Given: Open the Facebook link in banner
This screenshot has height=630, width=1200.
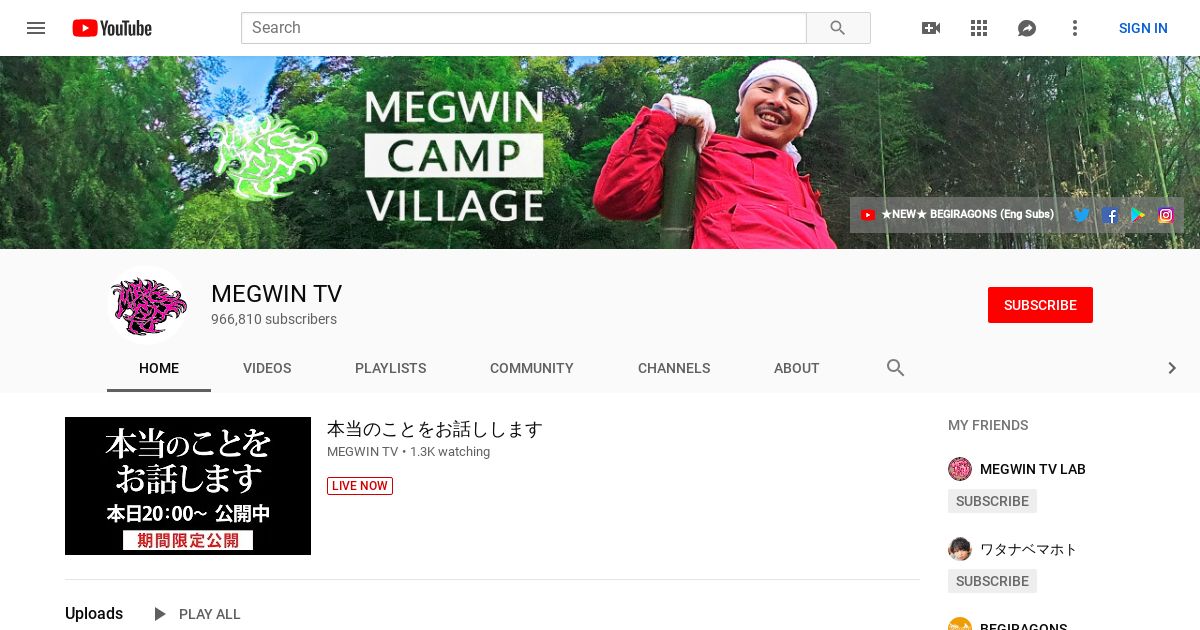Looking at the screenshot, I should [x=1110, y=215].
